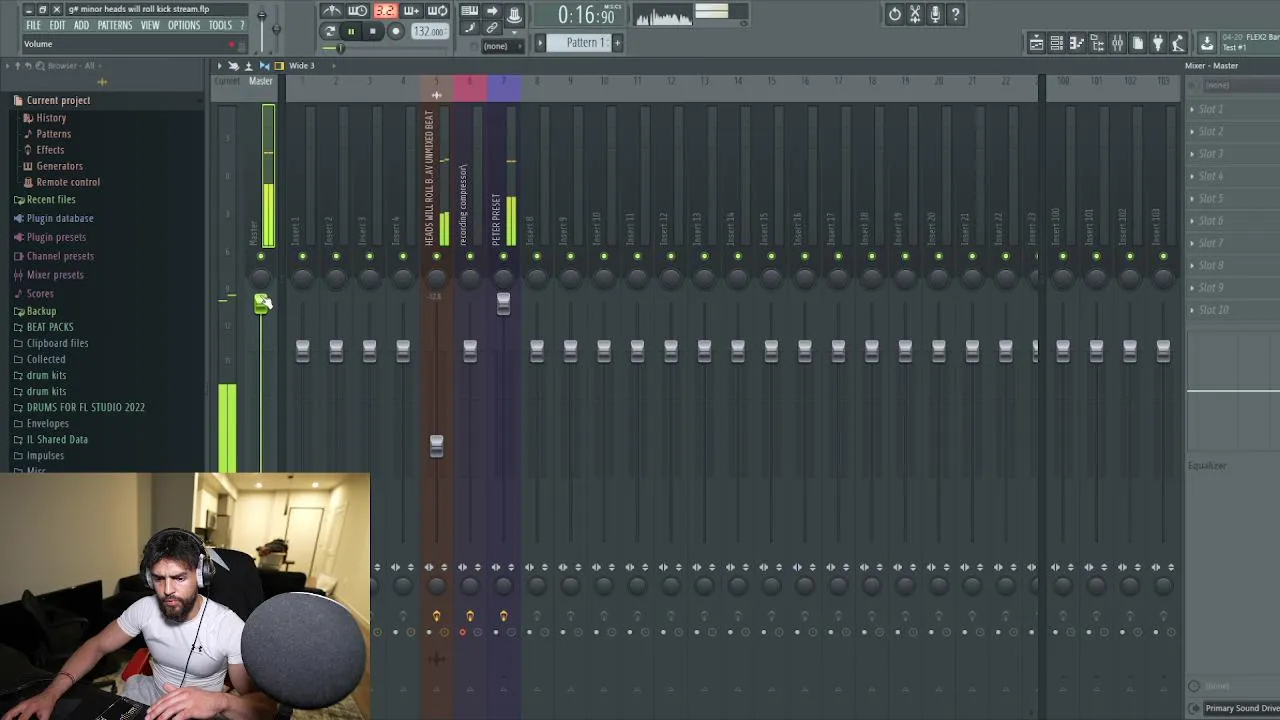Open the OPTIONS menu

point(184,25)
